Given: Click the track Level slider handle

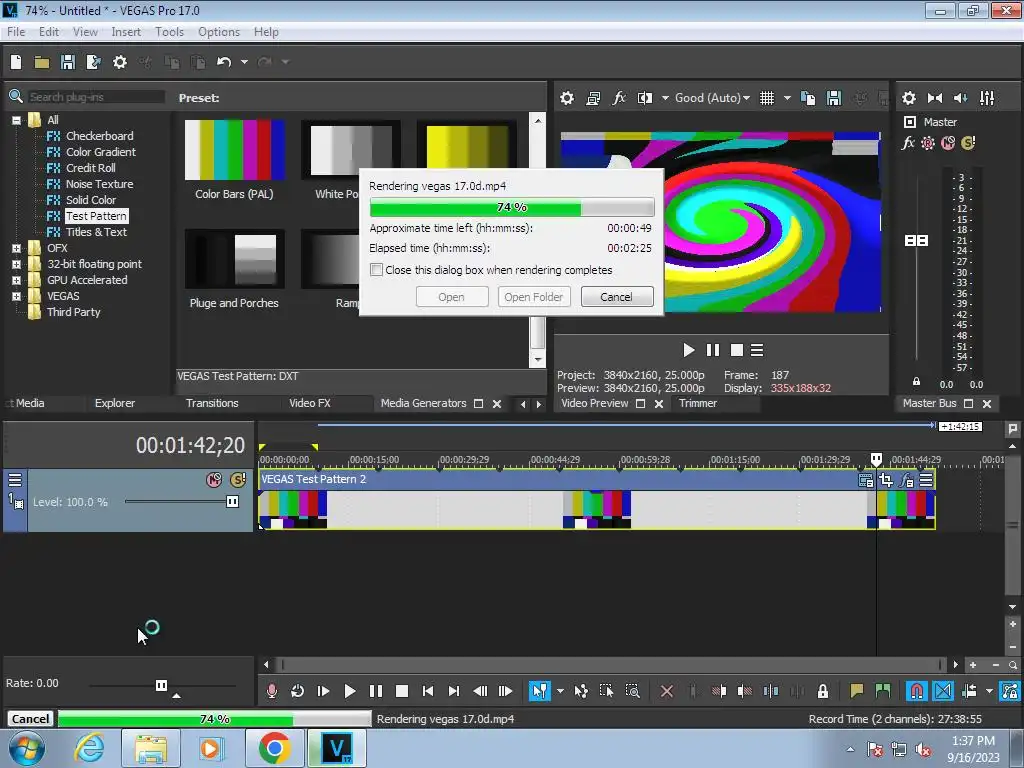Looking at the screenshot, I should point(232,502).
